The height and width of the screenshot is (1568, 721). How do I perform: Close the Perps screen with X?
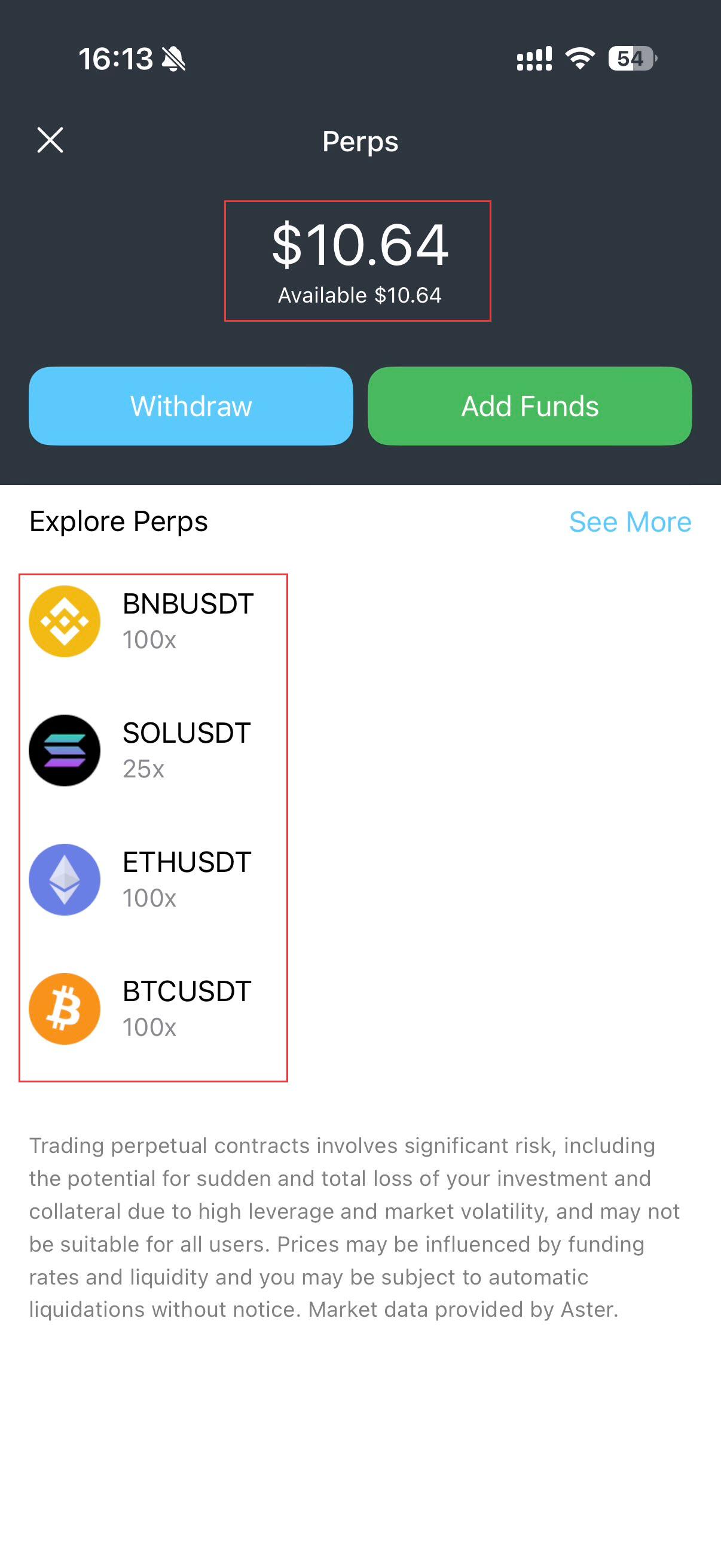[50, 140]
